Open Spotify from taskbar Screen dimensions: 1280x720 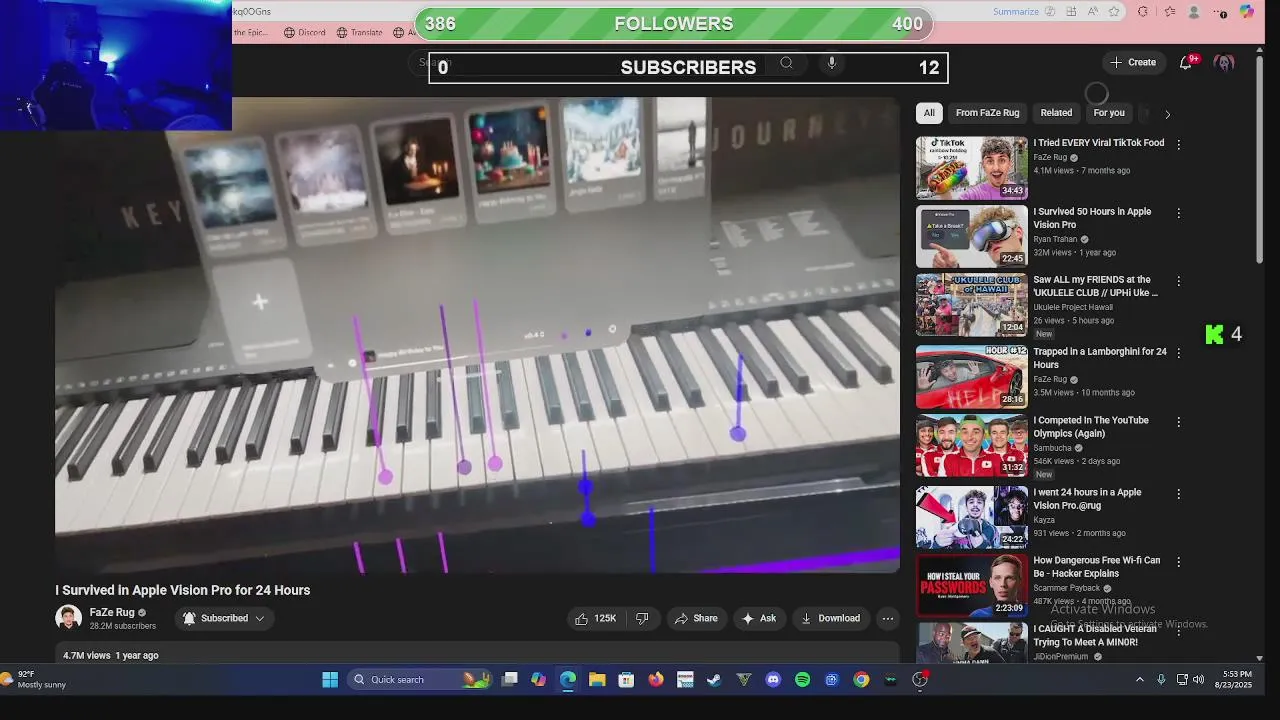(x=802, y=680)
